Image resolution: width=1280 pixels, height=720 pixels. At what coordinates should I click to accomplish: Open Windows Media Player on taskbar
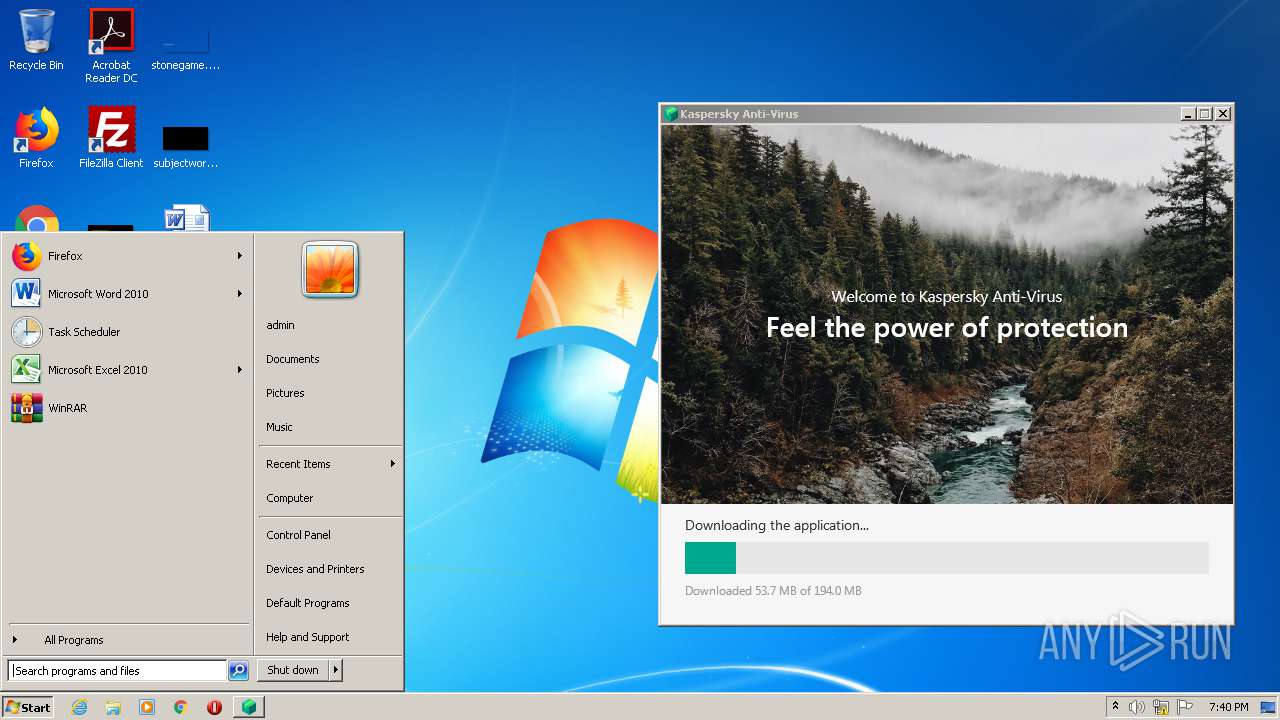pyautogui.click(x=147, y=707)
